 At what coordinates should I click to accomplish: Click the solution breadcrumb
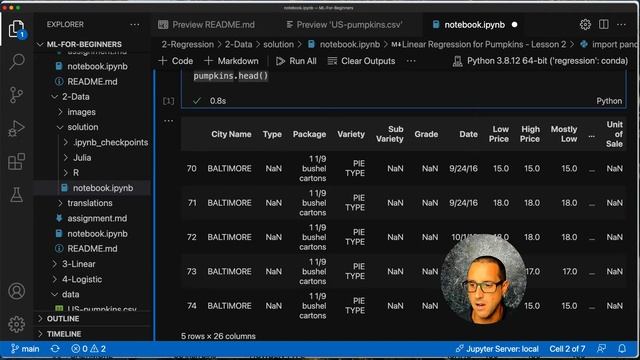[x=278, y=44]
